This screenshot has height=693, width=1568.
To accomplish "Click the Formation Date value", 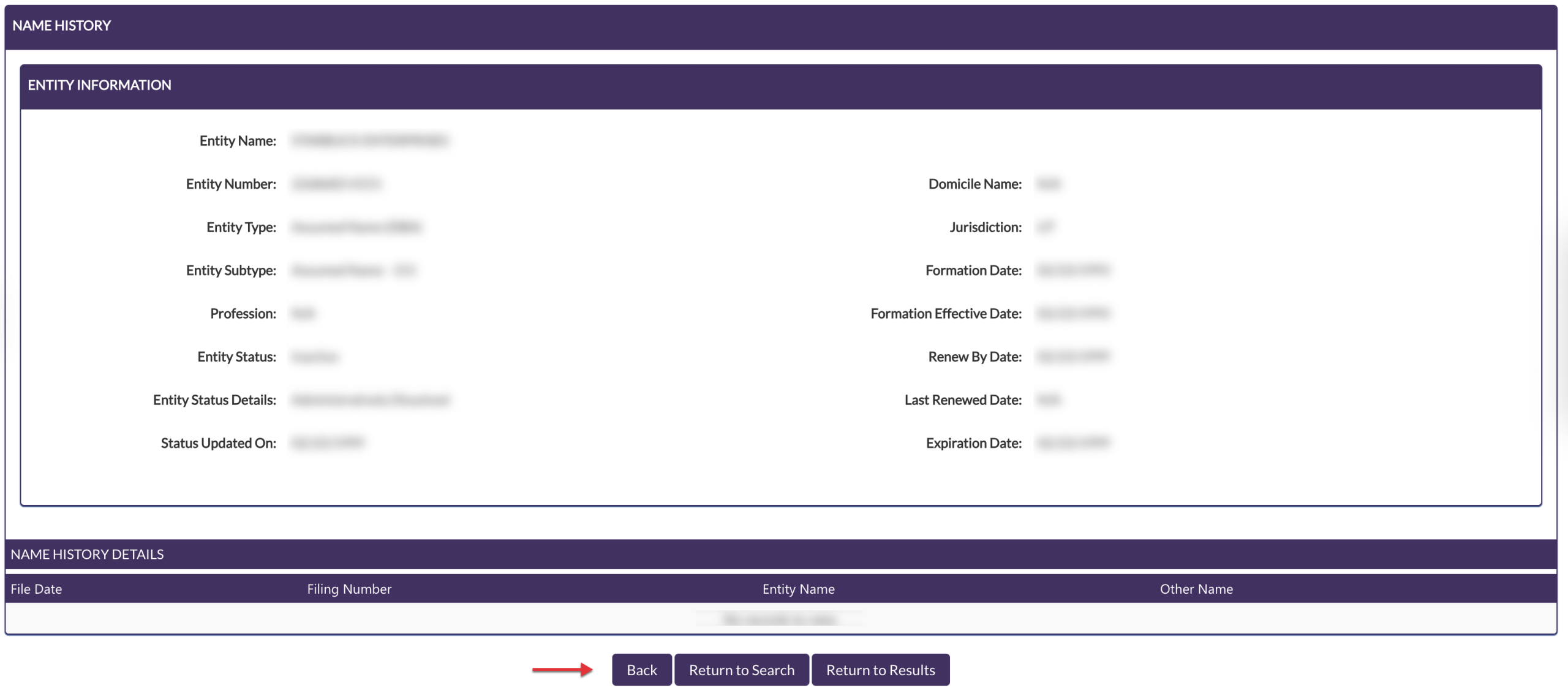I will (x=1072, y=270).
